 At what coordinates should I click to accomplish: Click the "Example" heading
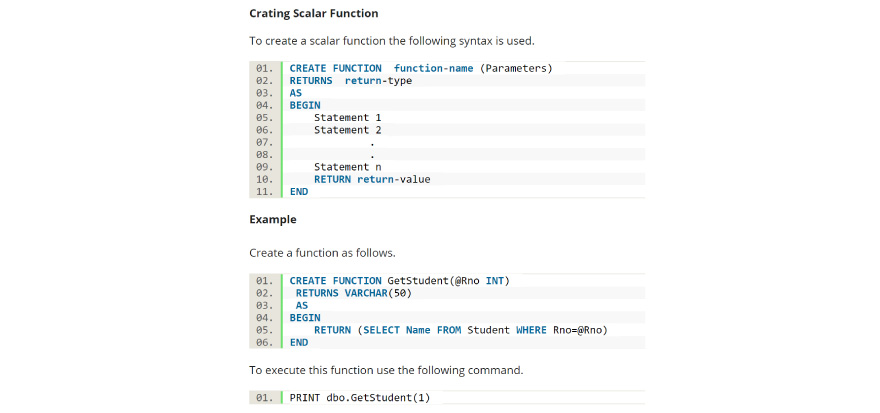pos(272,219)
